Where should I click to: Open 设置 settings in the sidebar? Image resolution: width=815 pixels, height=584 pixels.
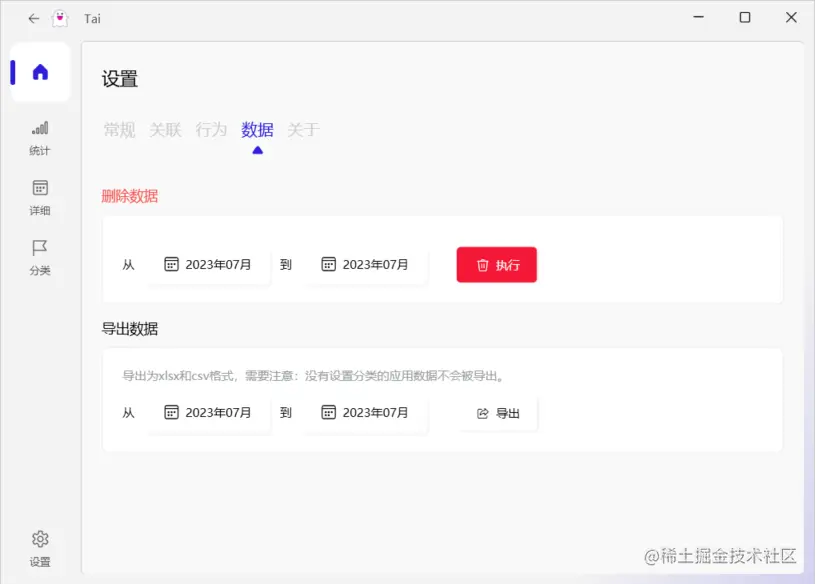(x=40, y=549)
